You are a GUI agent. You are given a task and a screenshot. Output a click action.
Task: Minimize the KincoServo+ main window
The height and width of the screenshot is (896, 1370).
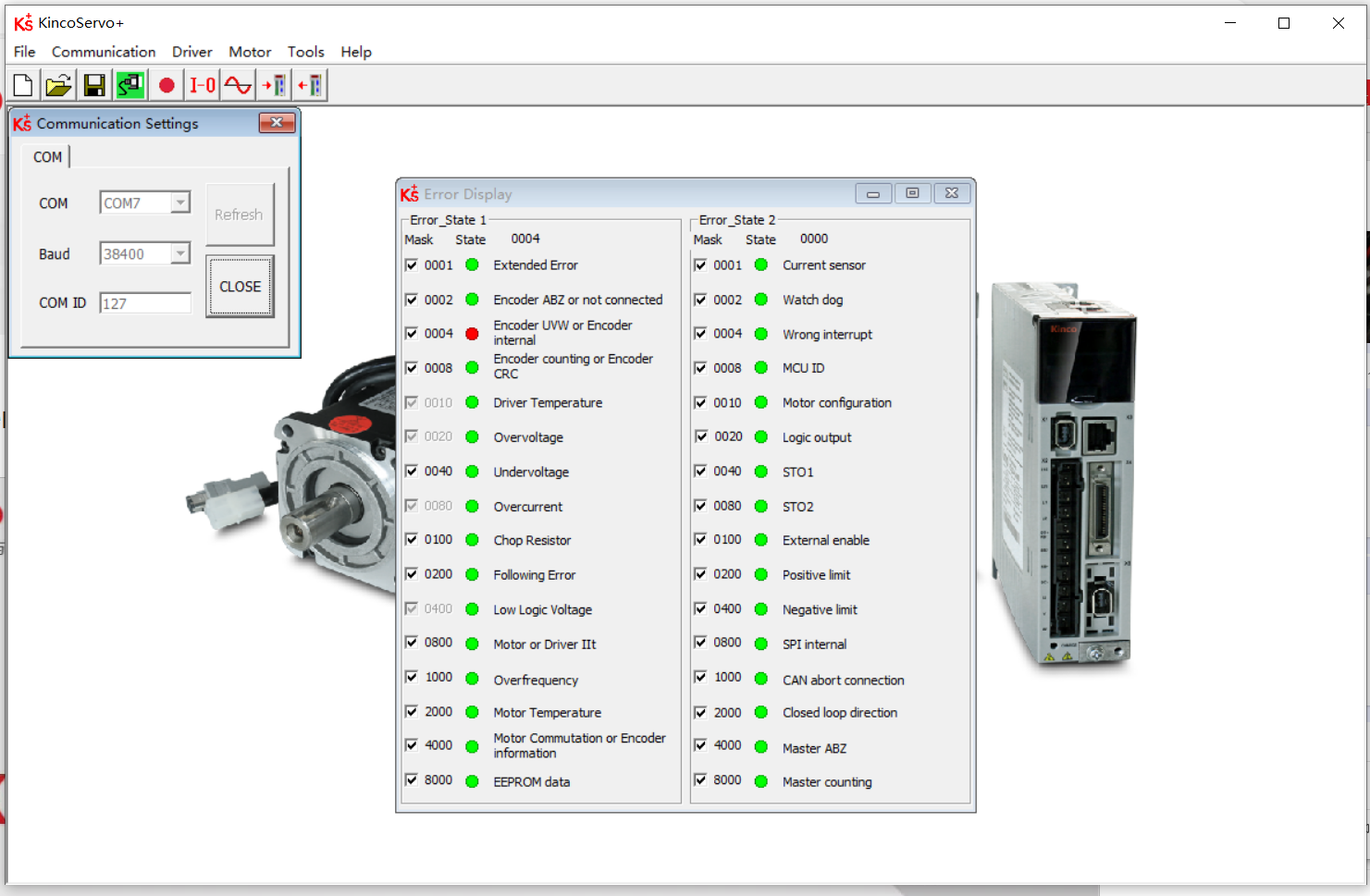click(1230, 23)
